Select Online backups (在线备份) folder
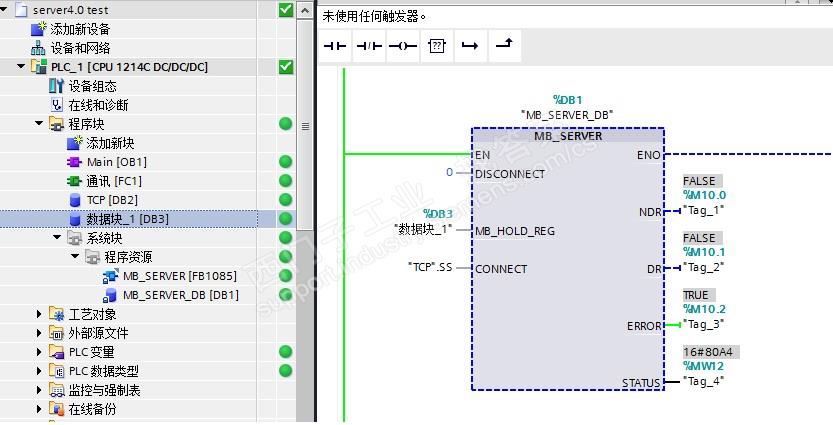Viewport: 833px width, 425px height. [92, 409]
